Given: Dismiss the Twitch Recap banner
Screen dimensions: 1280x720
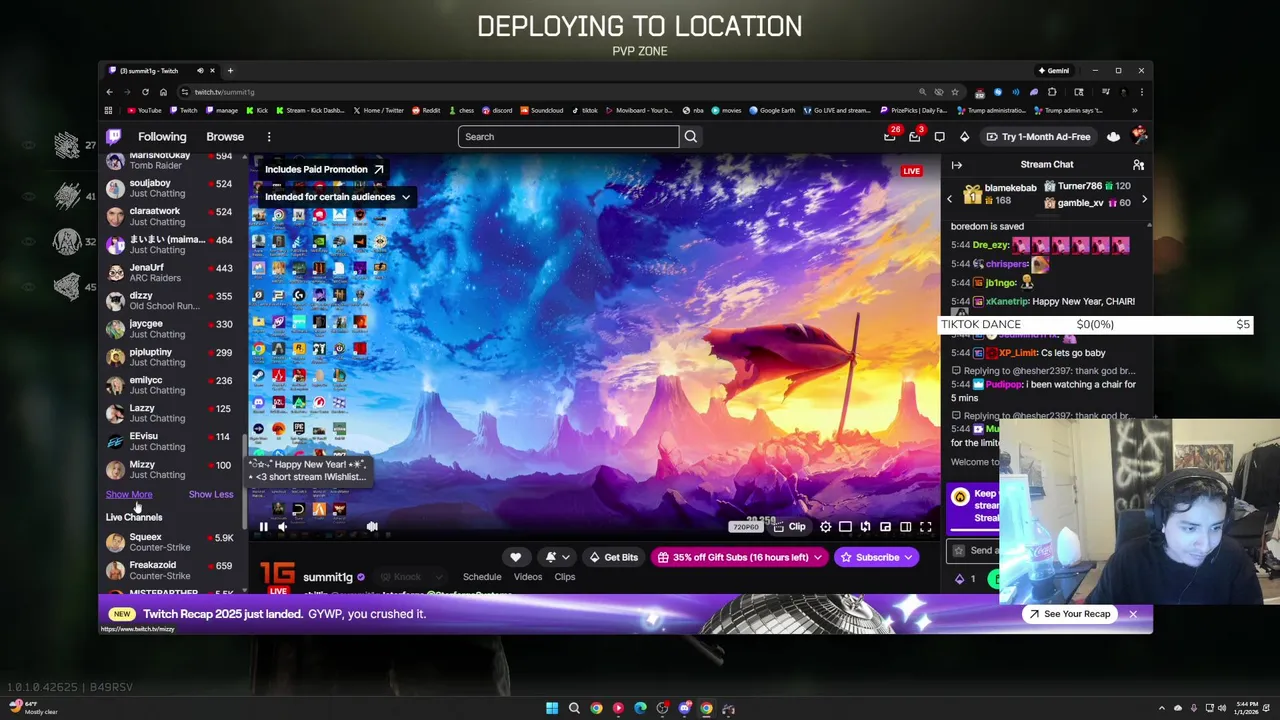Looking at the screenshot, I should pyautogui.click(x=1132, y=614).
